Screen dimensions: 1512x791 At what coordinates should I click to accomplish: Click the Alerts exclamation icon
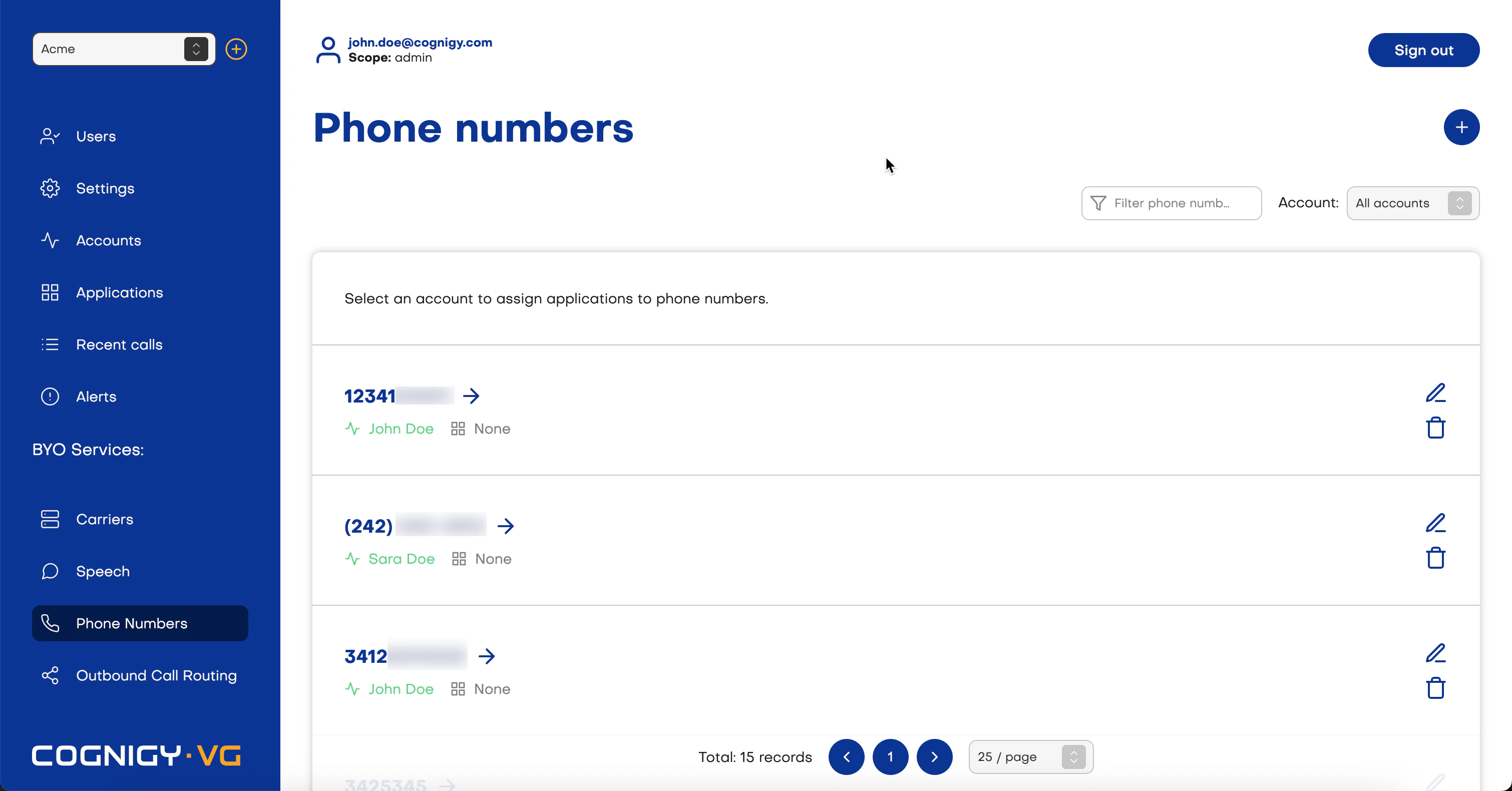(50, 397)
